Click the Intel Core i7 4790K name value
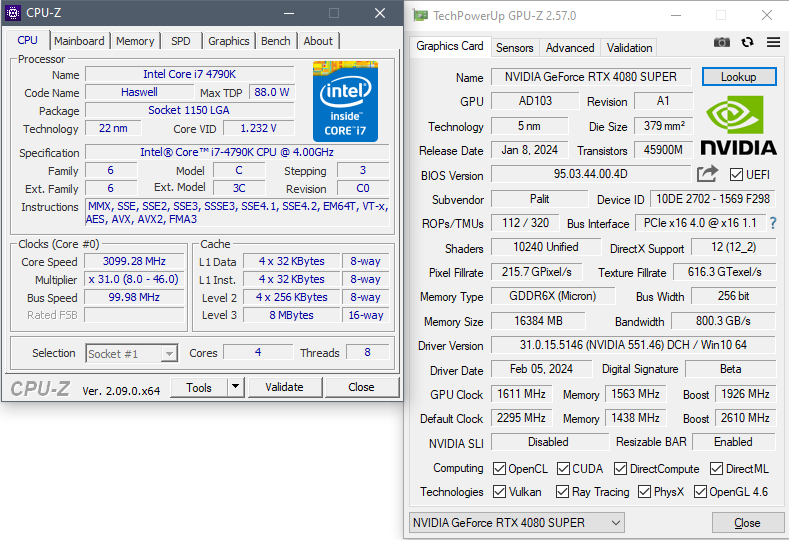789x540 pixels. click(x=190, y=74)
